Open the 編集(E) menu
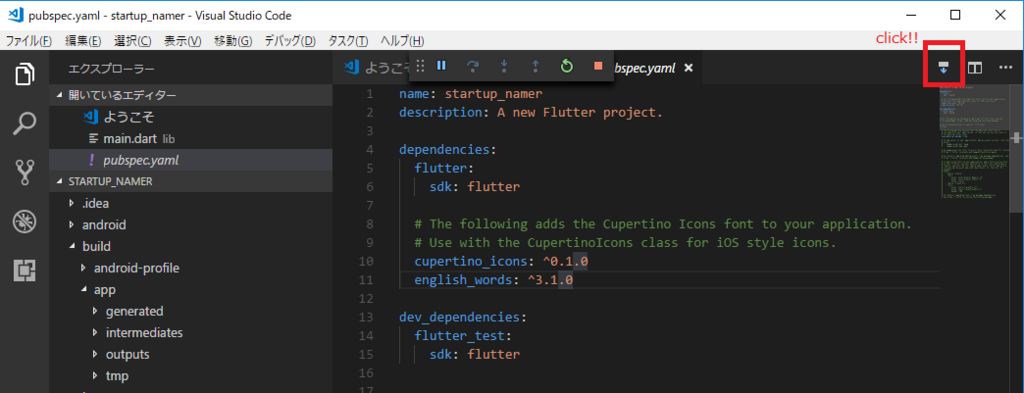 coord(83,40)
